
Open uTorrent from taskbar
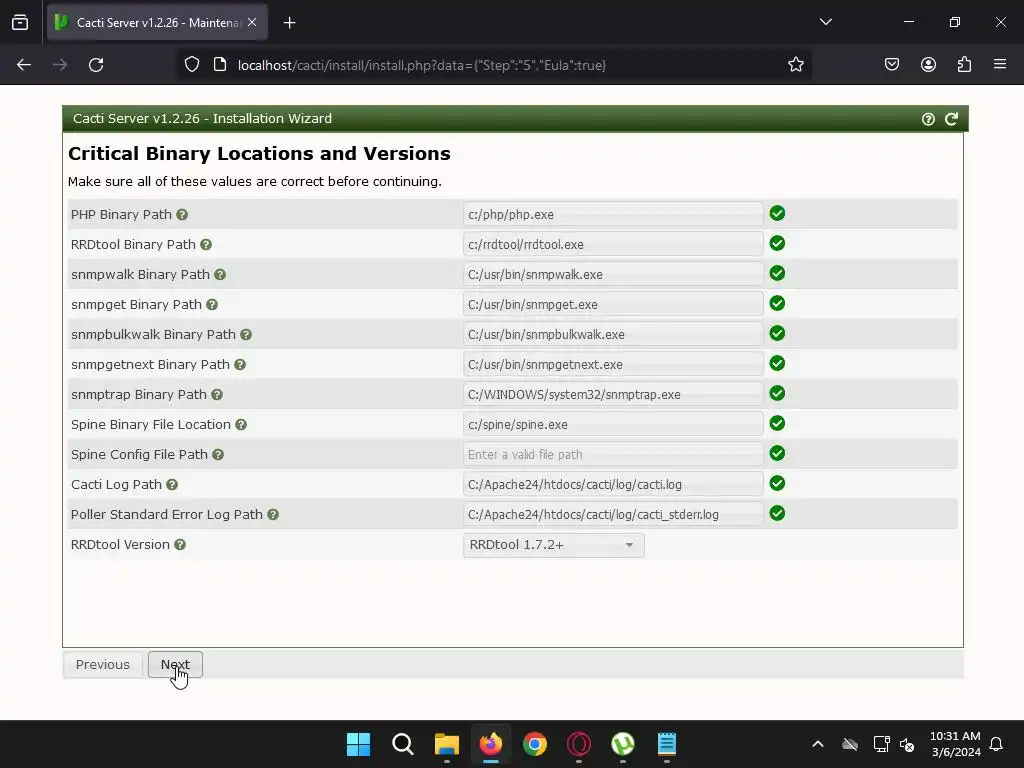(622, 744)
